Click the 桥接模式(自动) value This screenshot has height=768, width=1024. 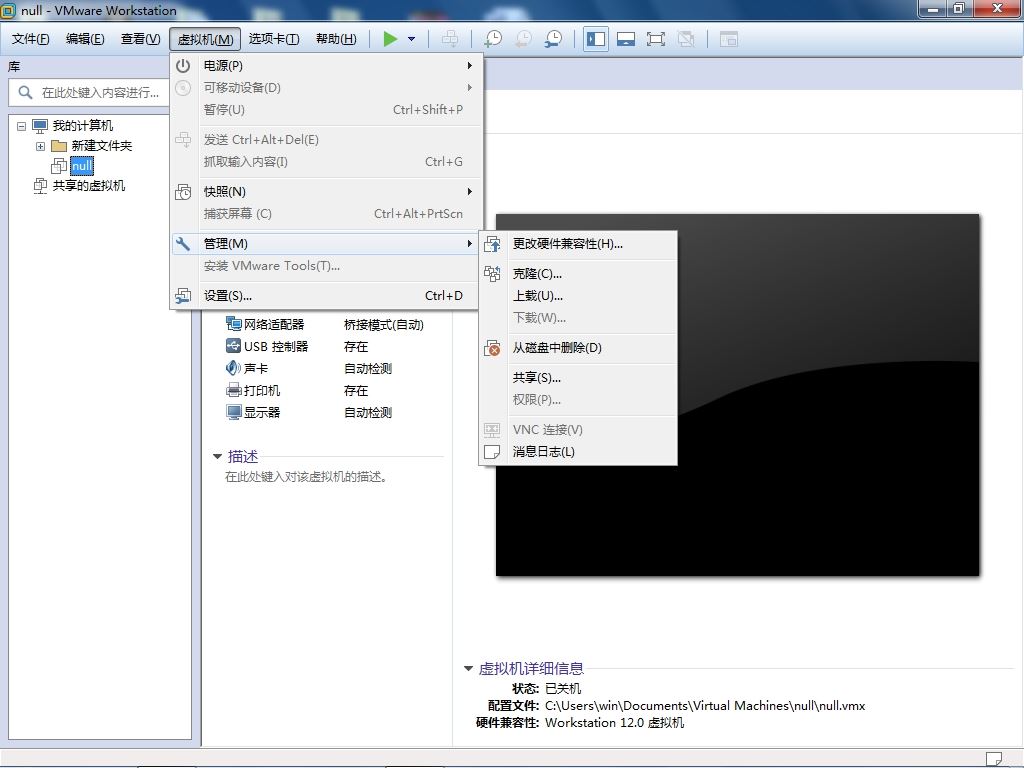pos(383,325)
